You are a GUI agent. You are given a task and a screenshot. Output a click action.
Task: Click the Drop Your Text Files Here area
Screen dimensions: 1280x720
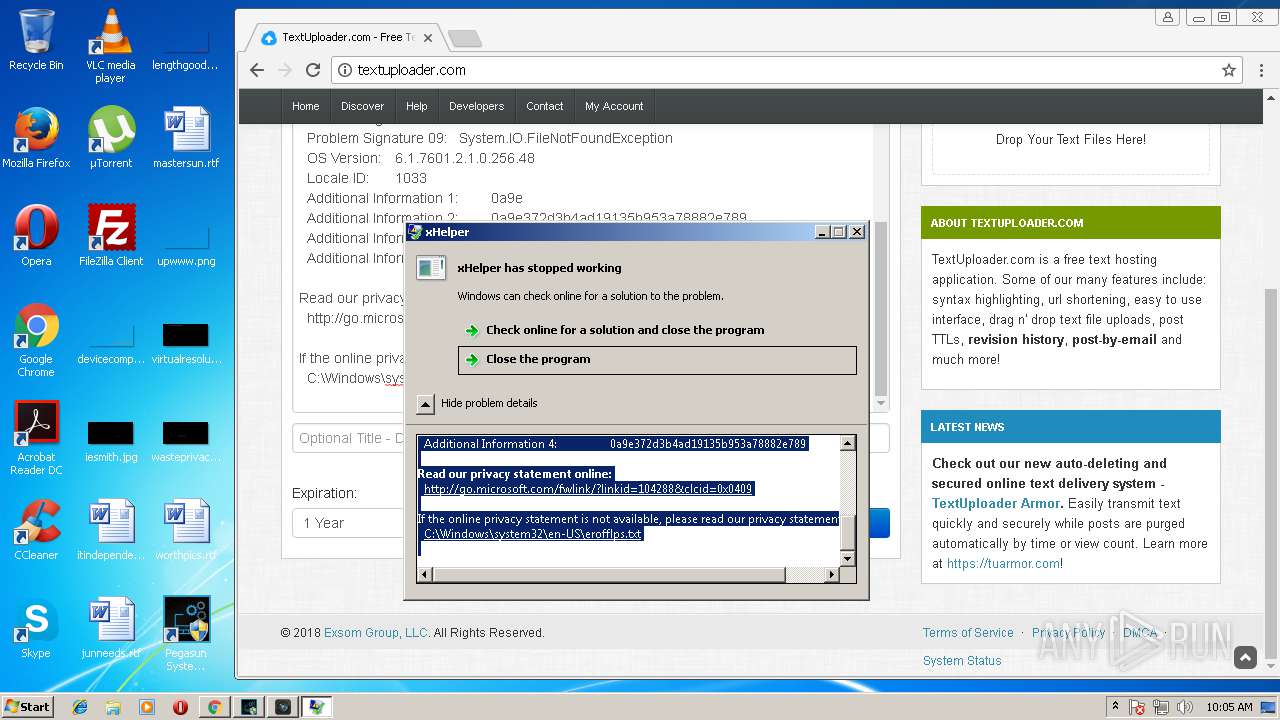tap(1070, 140)
